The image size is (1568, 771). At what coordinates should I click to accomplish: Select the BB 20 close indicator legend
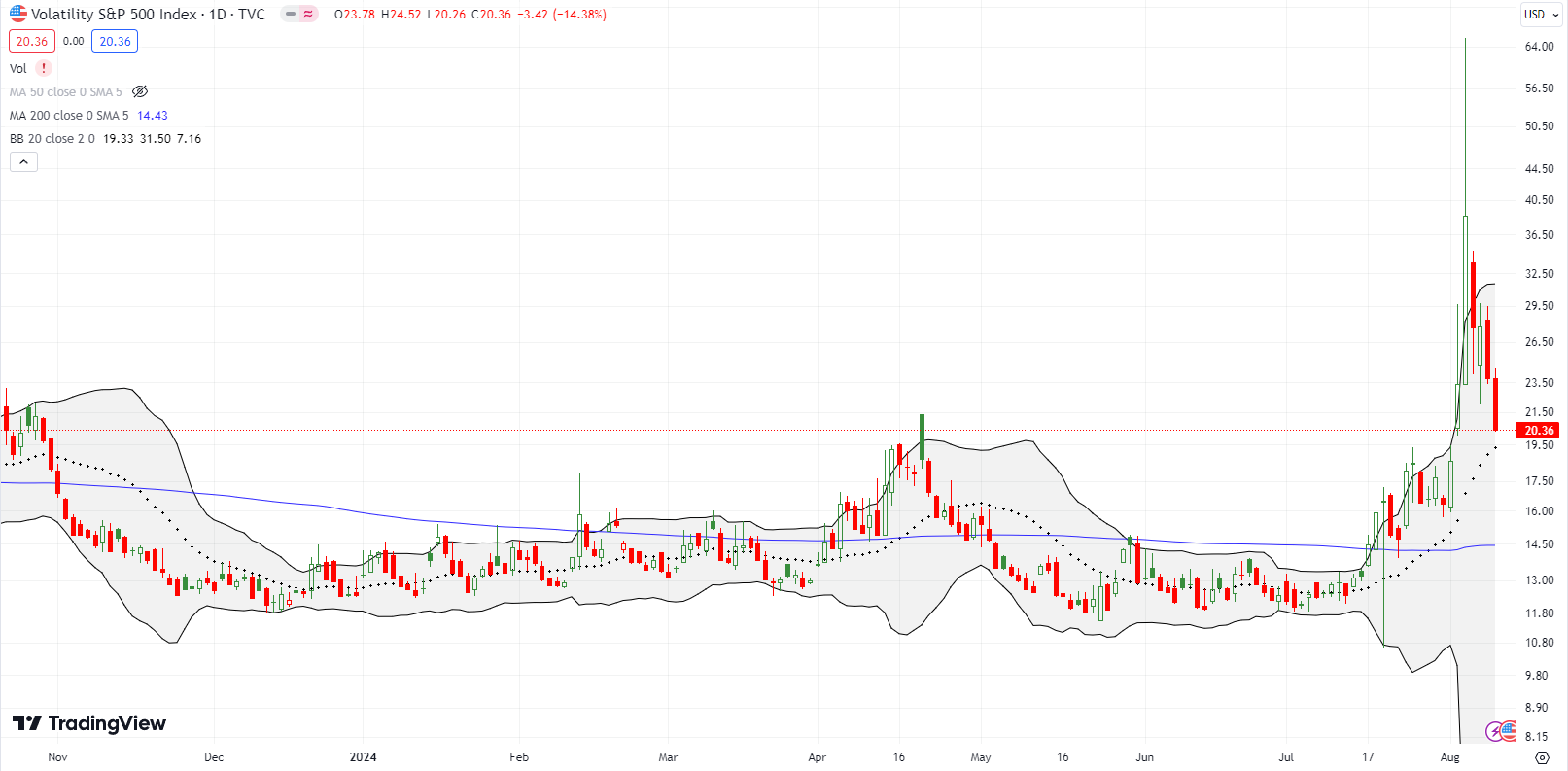pyautogui.click(x=52, y=138)
